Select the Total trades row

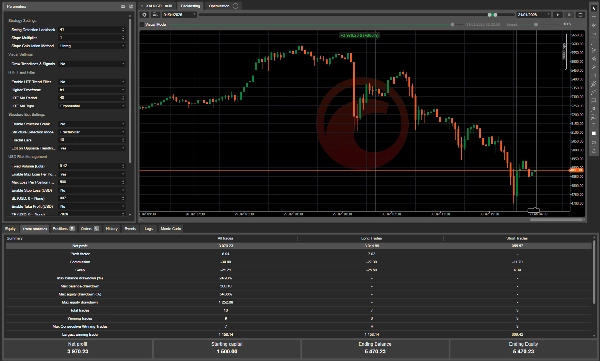click(x=298, y=310)
